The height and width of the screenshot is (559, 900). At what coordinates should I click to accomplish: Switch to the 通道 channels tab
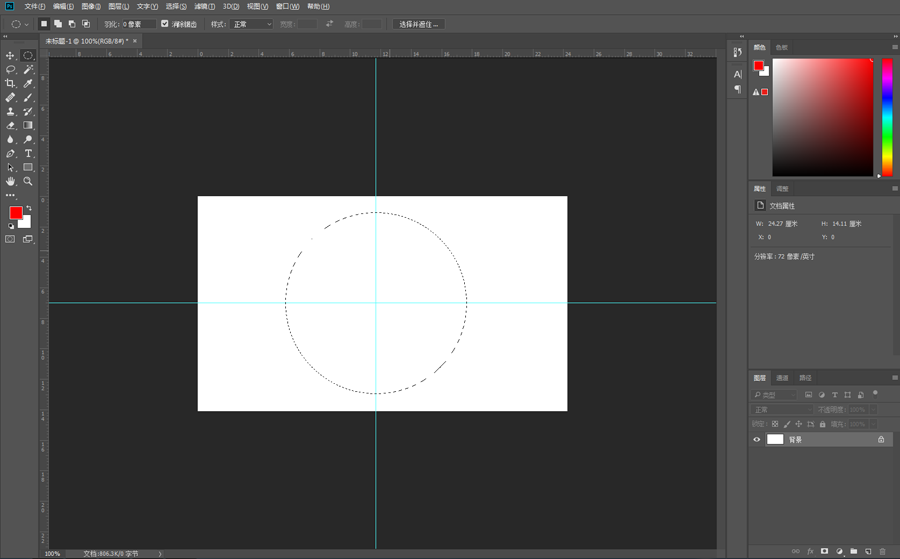(782, 378)
